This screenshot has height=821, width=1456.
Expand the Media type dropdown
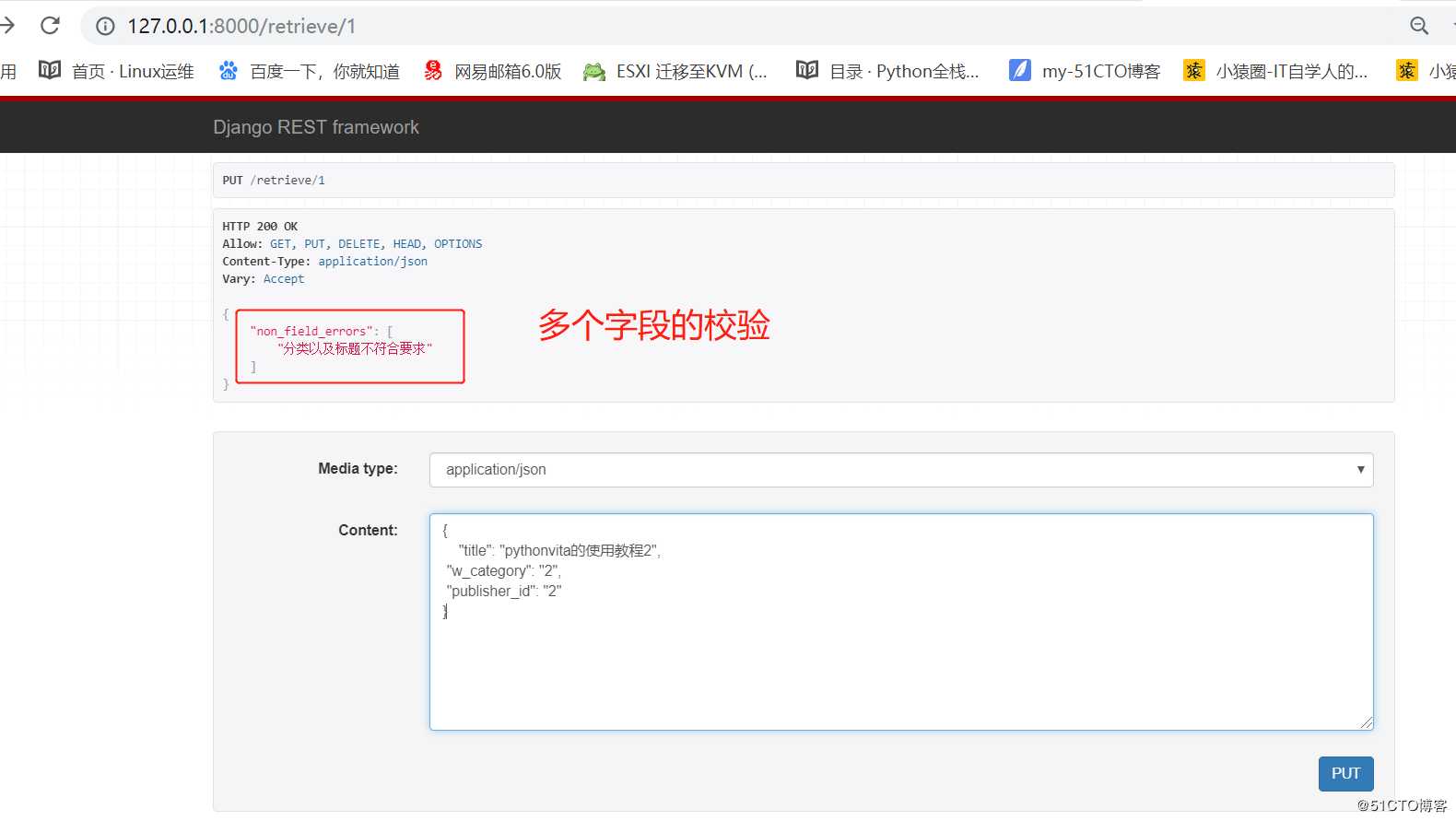click(901, 470)
